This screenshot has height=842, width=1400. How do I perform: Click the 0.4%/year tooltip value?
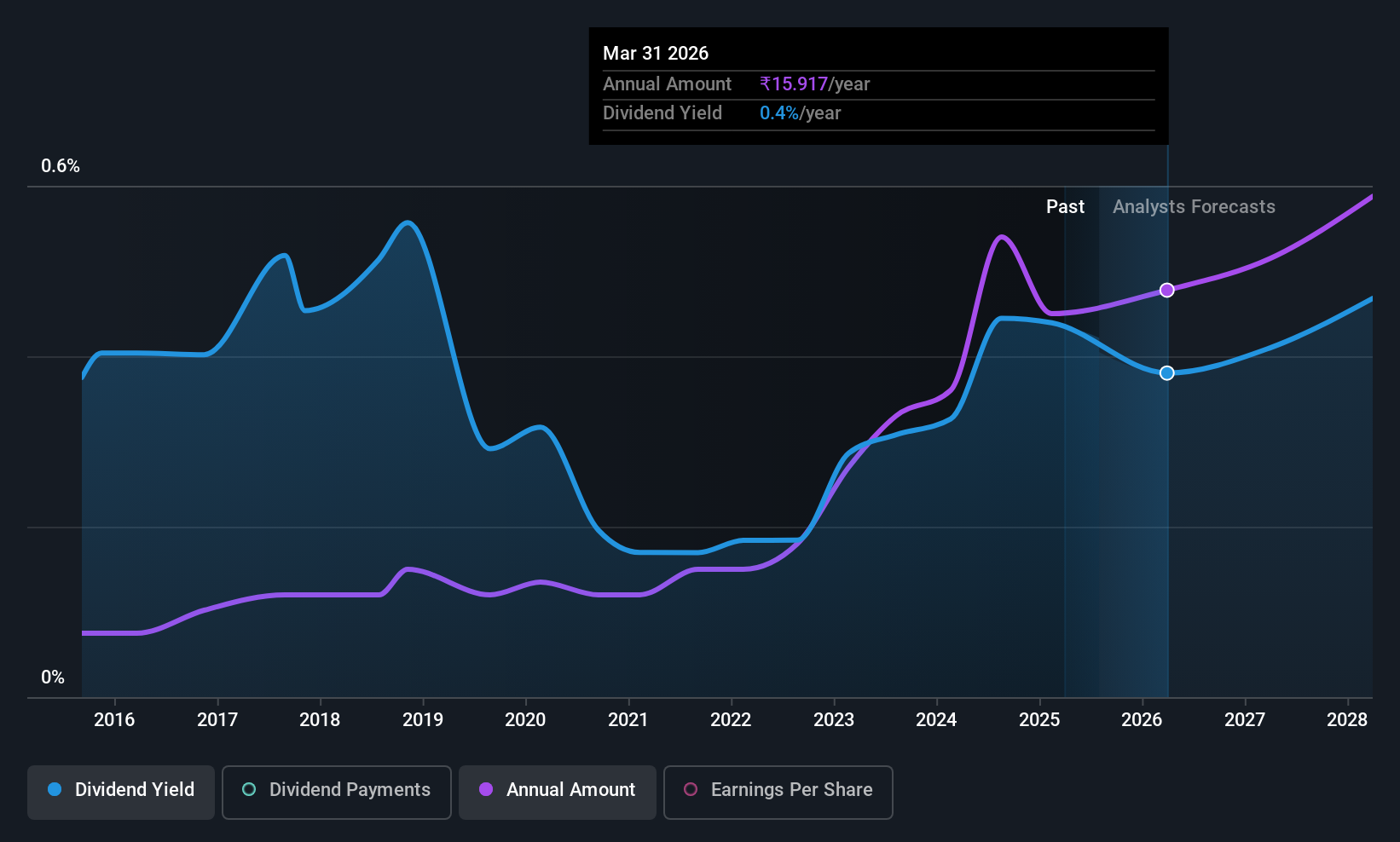point(800,113)
